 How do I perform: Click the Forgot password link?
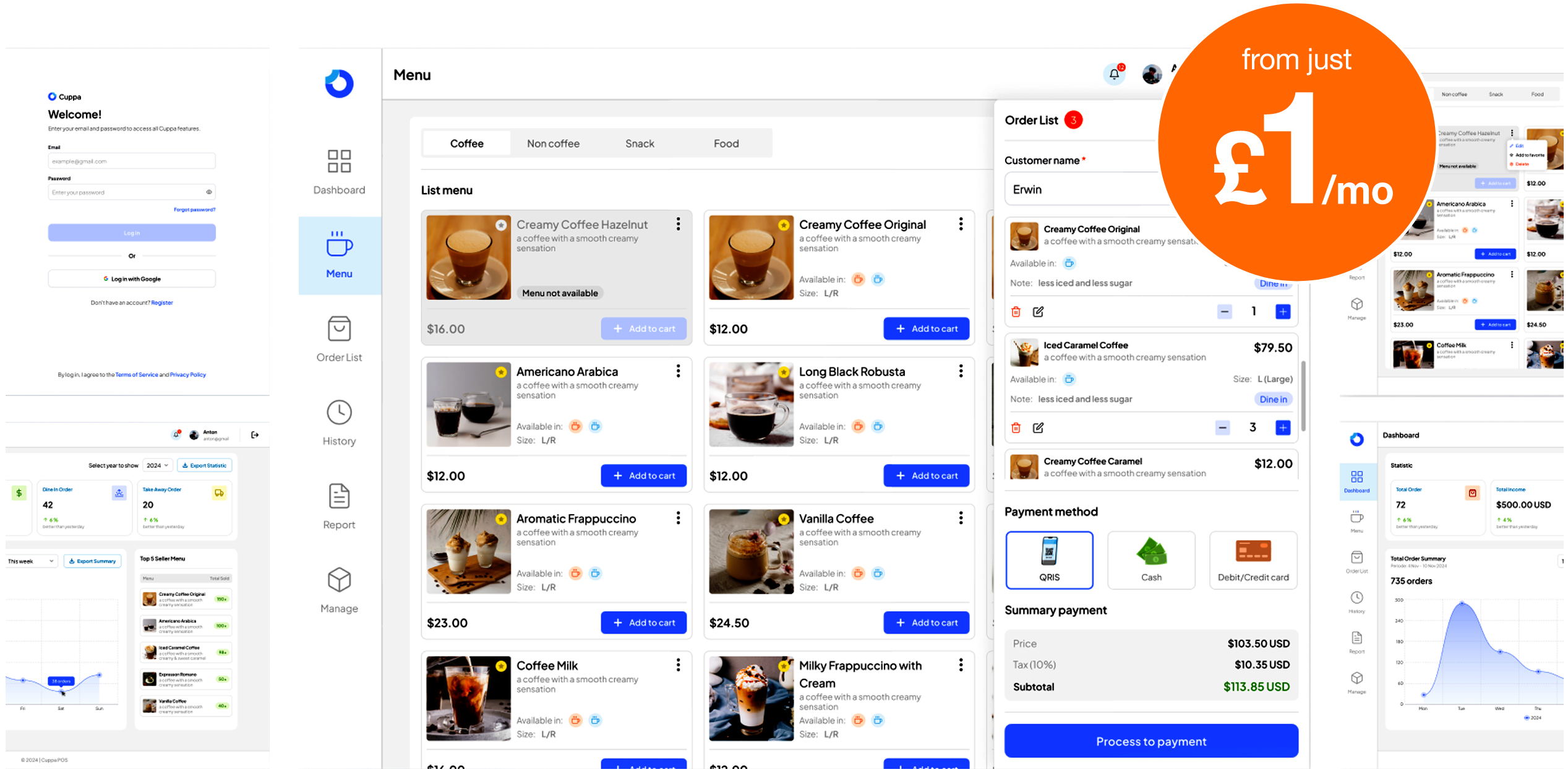[x=194, y=209]
